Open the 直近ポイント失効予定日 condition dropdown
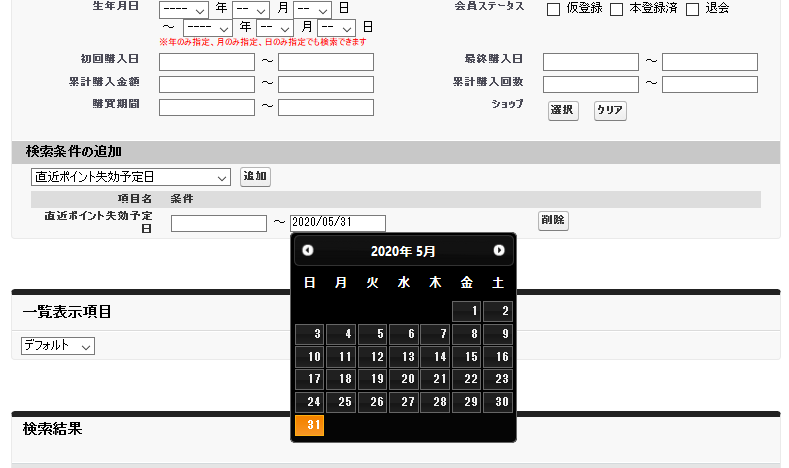Screen dimensions: 789x468 tap(131, 177)
